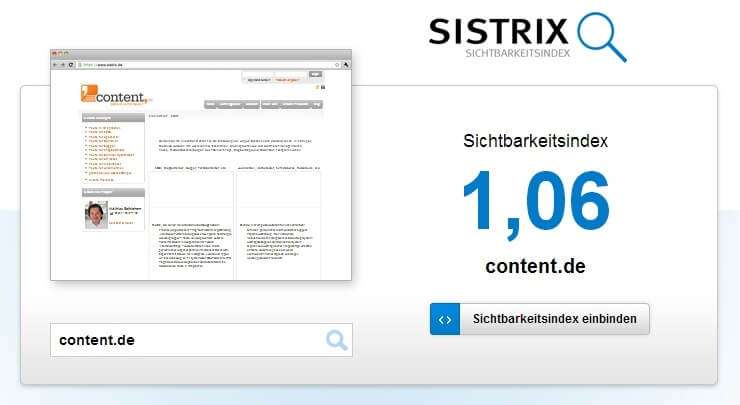The height and width of the screenshot is (405, 740).
Task: Click the search magnifier icon in the domain field
Action: coord(337,340)
